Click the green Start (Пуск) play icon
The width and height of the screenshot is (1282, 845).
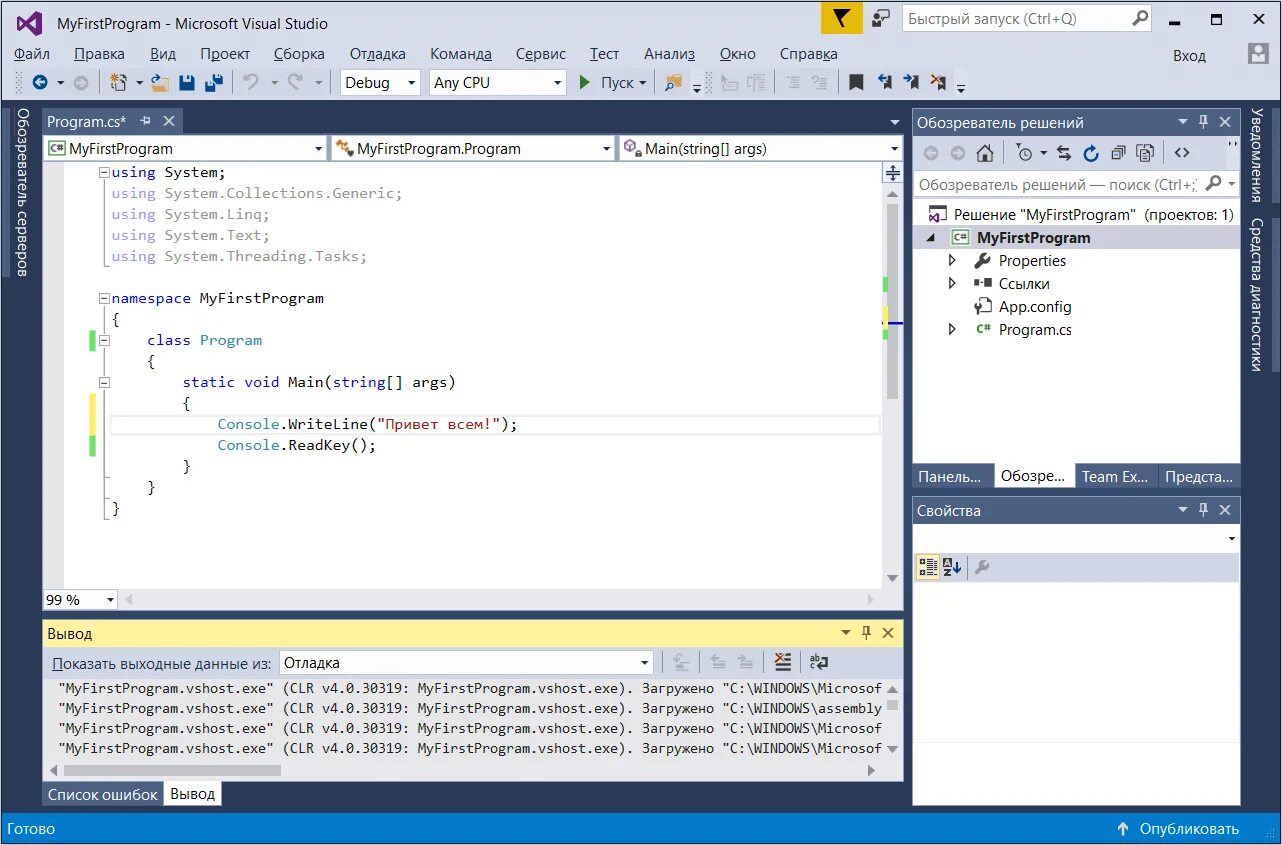(585, 83)
